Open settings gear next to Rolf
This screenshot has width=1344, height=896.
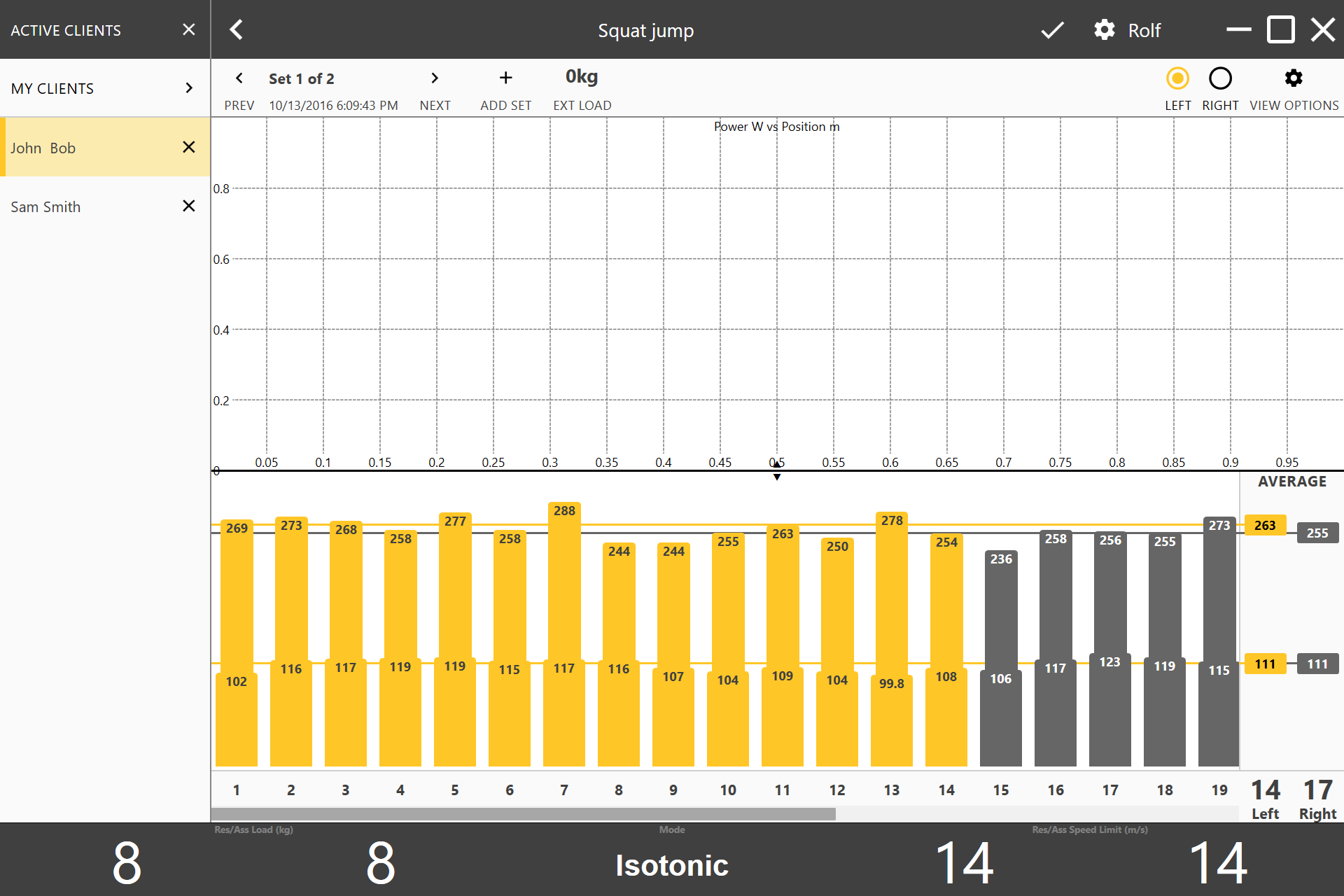1105,30
